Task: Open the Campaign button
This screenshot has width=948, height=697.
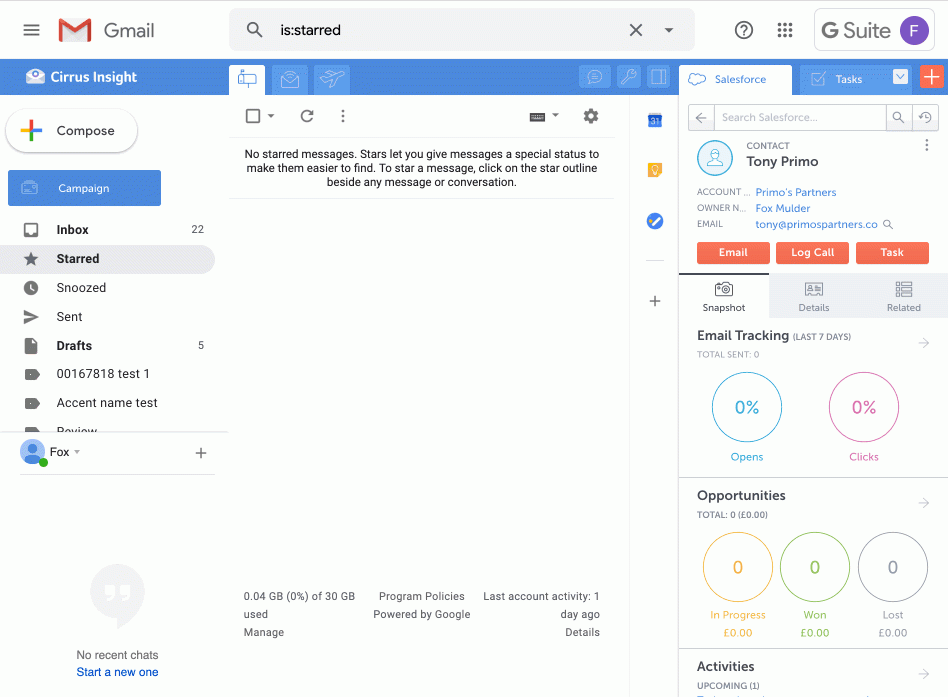Action: pos(85,188)
